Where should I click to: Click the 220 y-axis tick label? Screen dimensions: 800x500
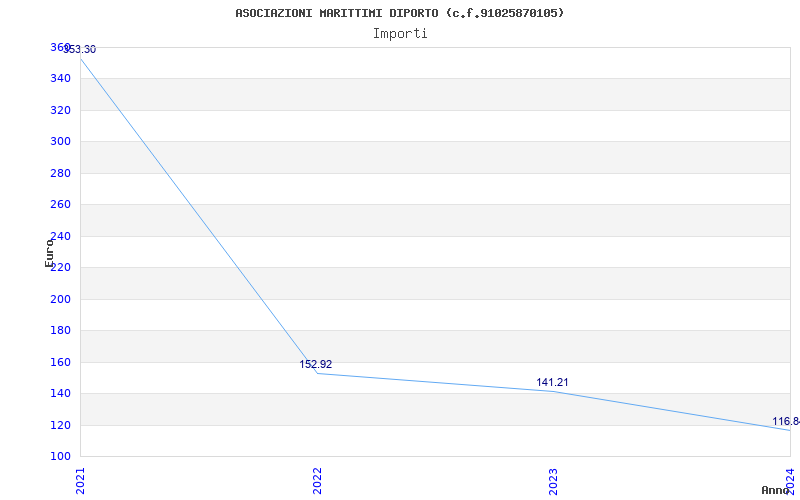[x=60, y=267]
